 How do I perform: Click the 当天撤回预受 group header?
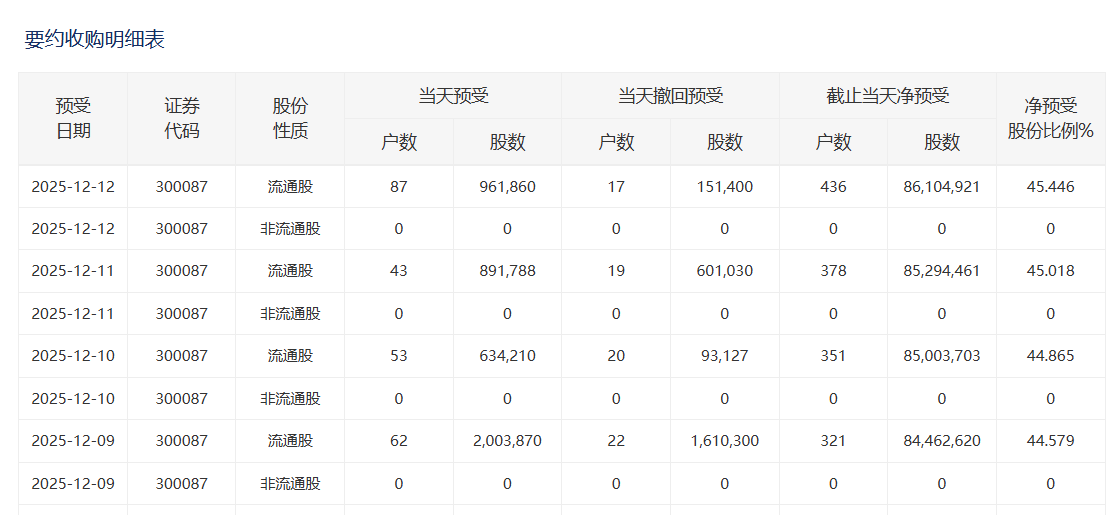click(670, 96)
